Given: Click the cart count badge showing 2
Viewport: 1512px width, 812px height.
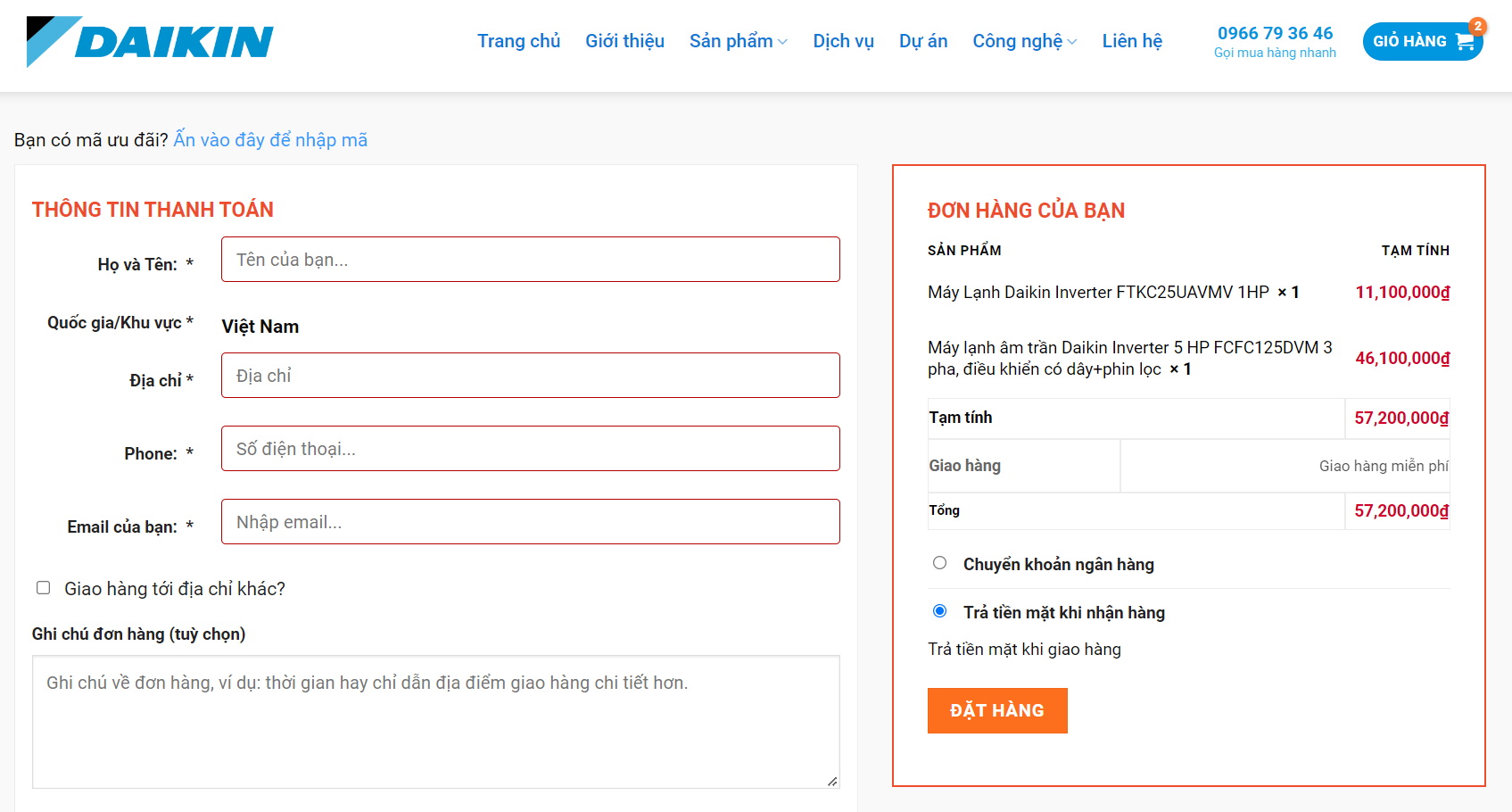Looking at the screenshot, I should pos(1477,26).
